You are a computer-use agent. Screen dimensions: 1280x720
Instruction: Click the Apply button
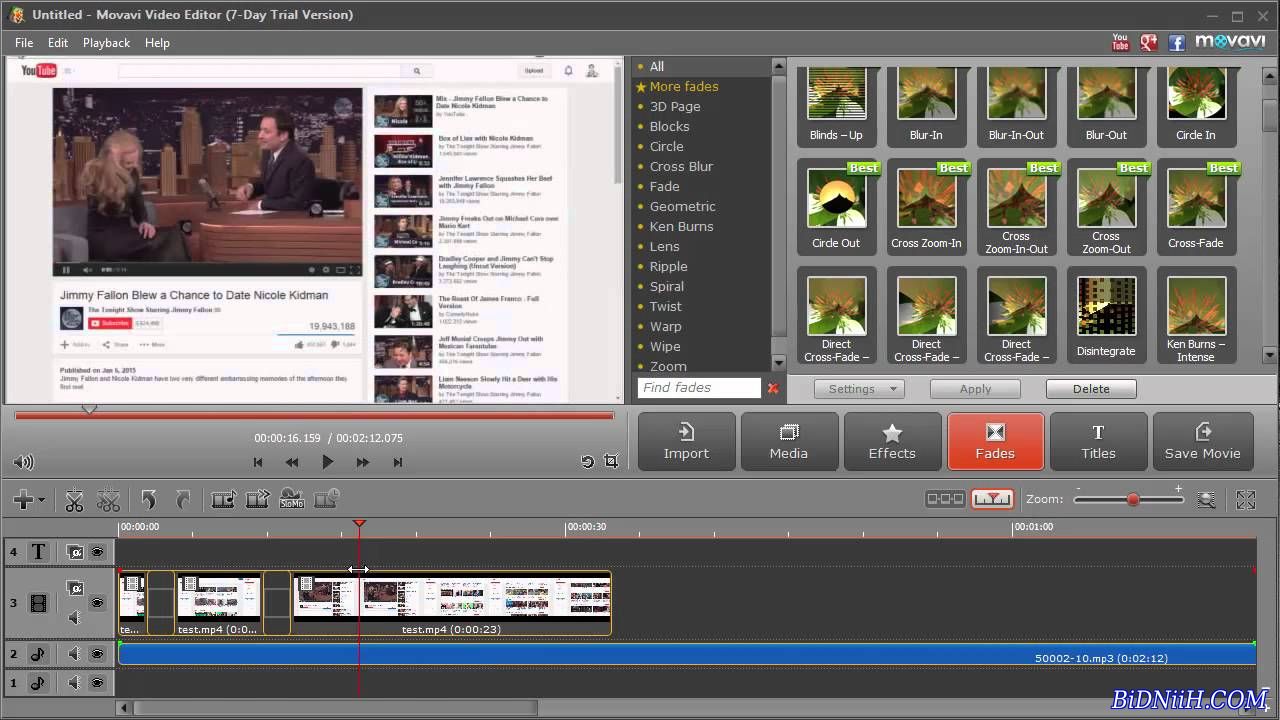[975, 389]
